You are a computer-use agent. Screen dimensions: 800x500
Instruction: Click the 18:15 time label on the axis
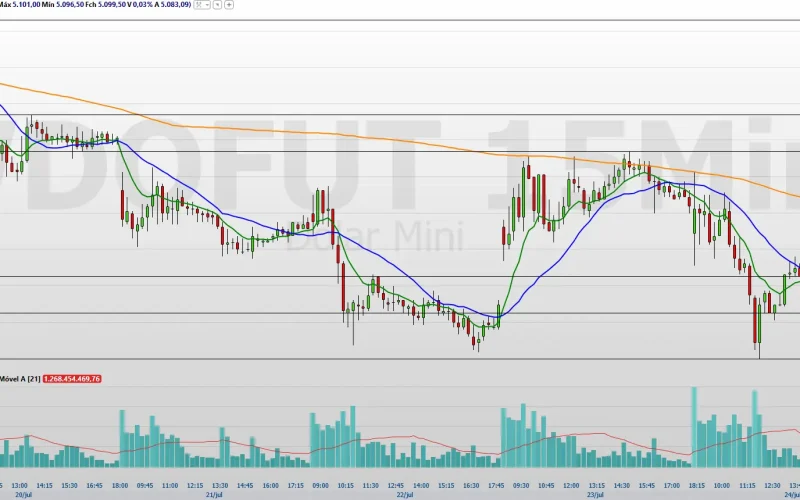tap(696, 485)
